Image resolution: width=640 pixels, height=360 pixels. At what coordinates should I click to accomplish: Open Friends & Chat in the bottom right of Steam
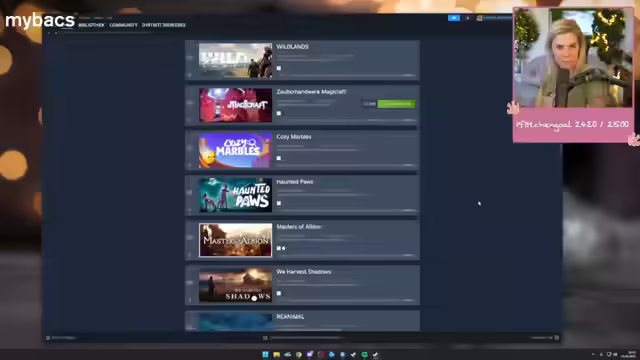click(544, 338)
